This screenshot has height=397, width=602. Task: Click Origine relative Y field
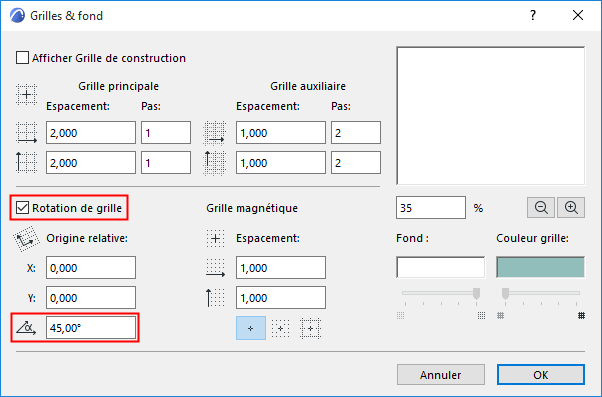coord(91,298)
